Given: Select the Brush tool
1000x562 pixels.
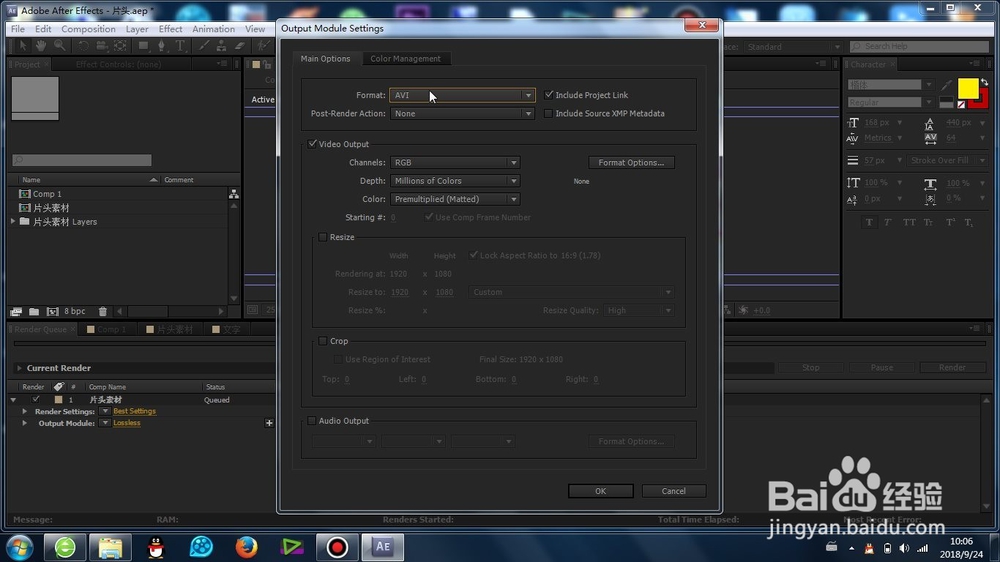Looking at the screenshot, I should click(x=203, y=45).
